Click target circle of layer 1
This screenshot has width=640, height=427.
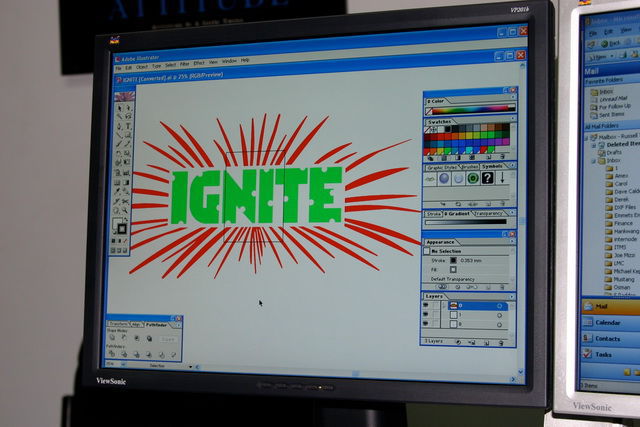(x=500, y=316)
